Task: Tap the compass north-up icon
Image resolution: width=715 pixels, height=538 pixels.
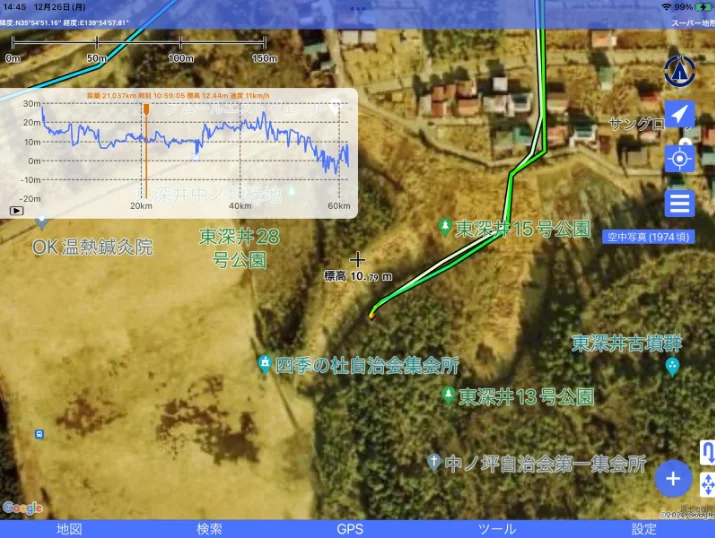Action: point(679,71)
